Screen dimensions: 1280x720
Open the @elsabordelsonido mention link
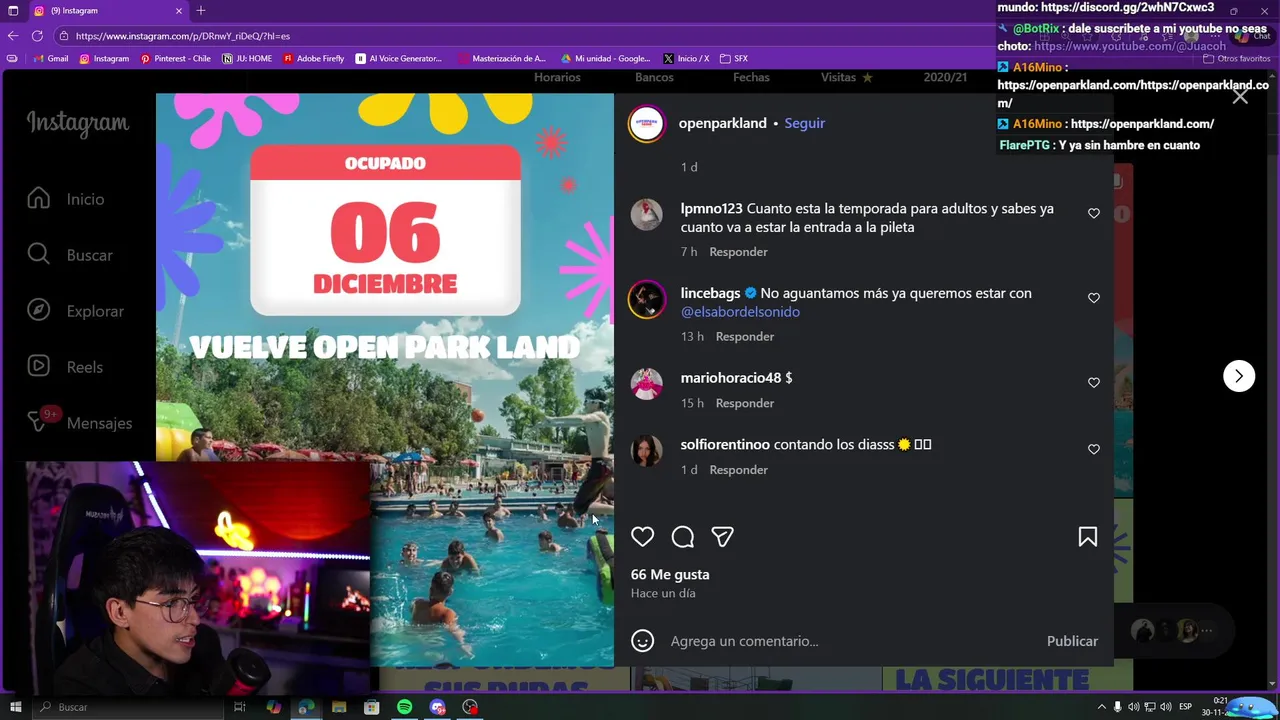(740, 312)
